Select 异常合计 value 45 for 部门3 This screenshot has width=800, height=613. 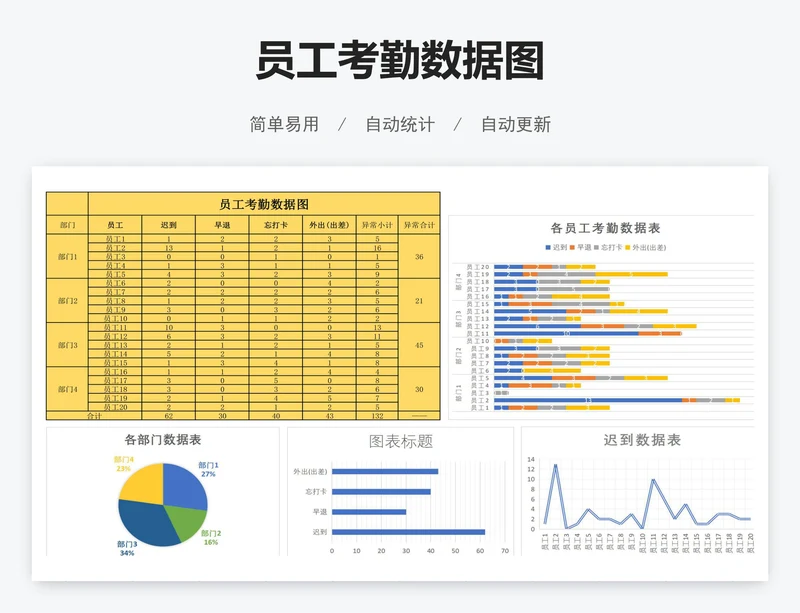419,345
